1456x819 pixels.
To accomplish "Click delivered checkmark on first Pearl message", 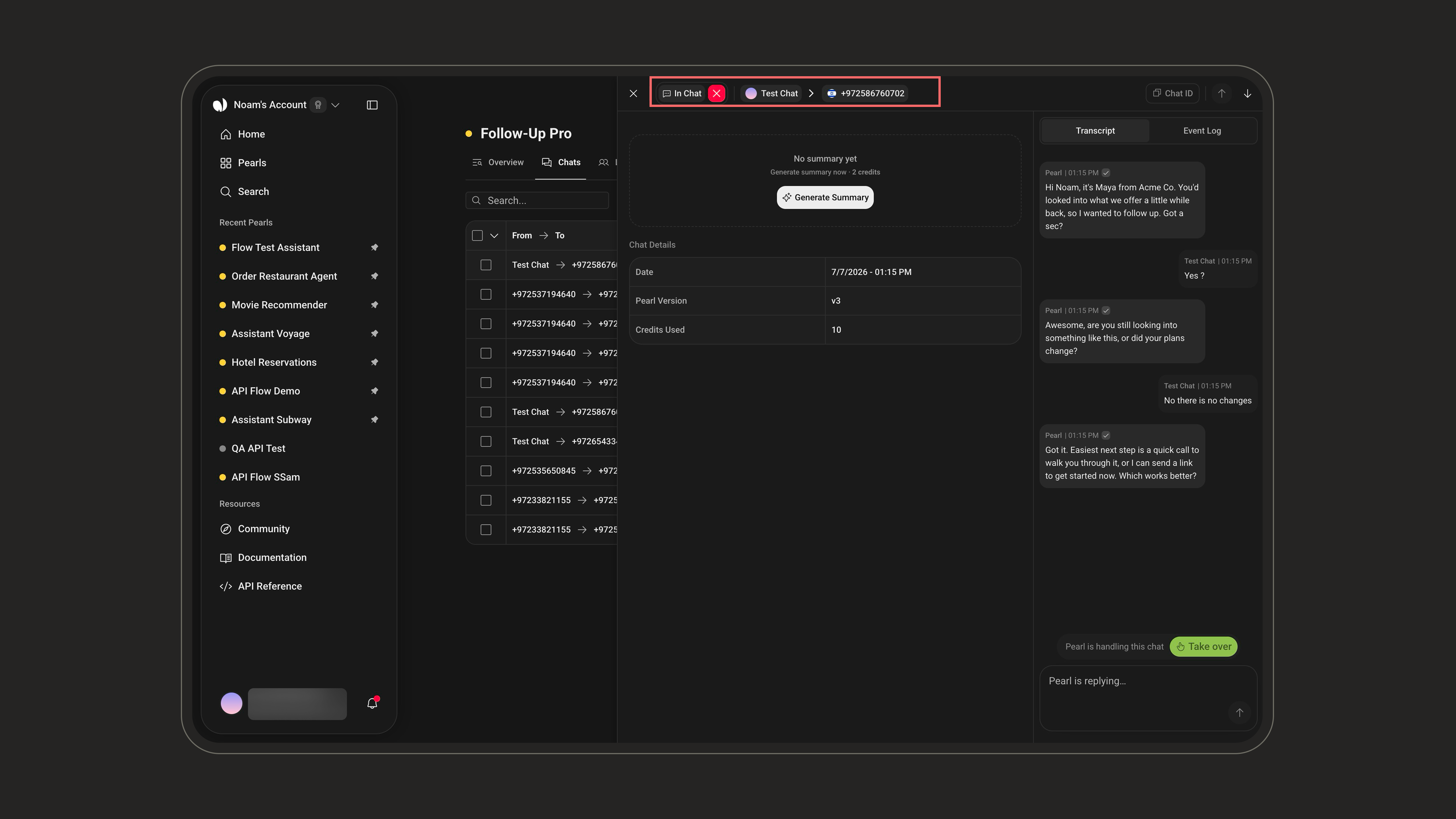I will 1106,173.
